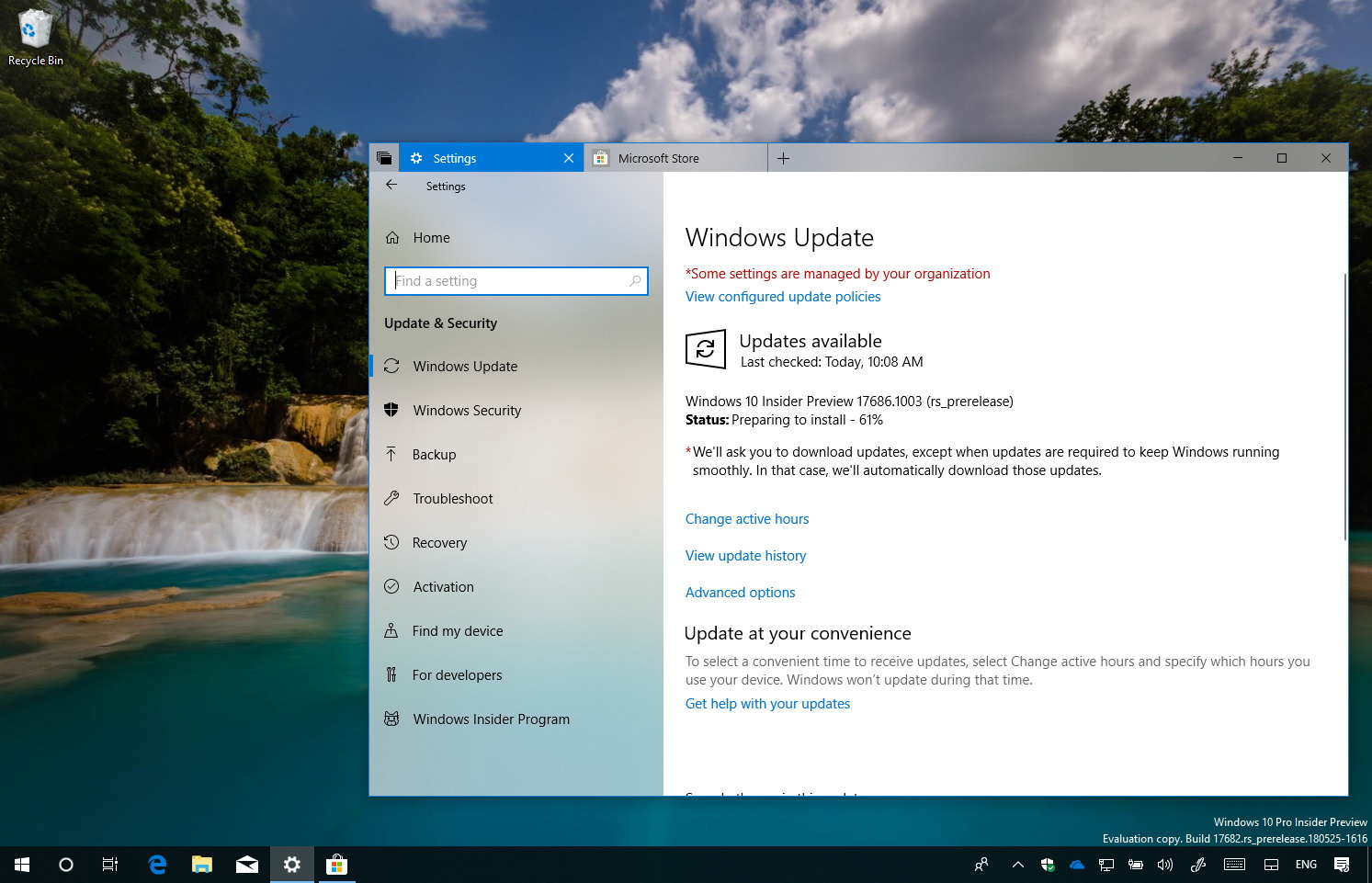1372x883 pixels.
Task: Go to Settings Home via the house icon
Action: pyautogui.click(x=393, y=237)
